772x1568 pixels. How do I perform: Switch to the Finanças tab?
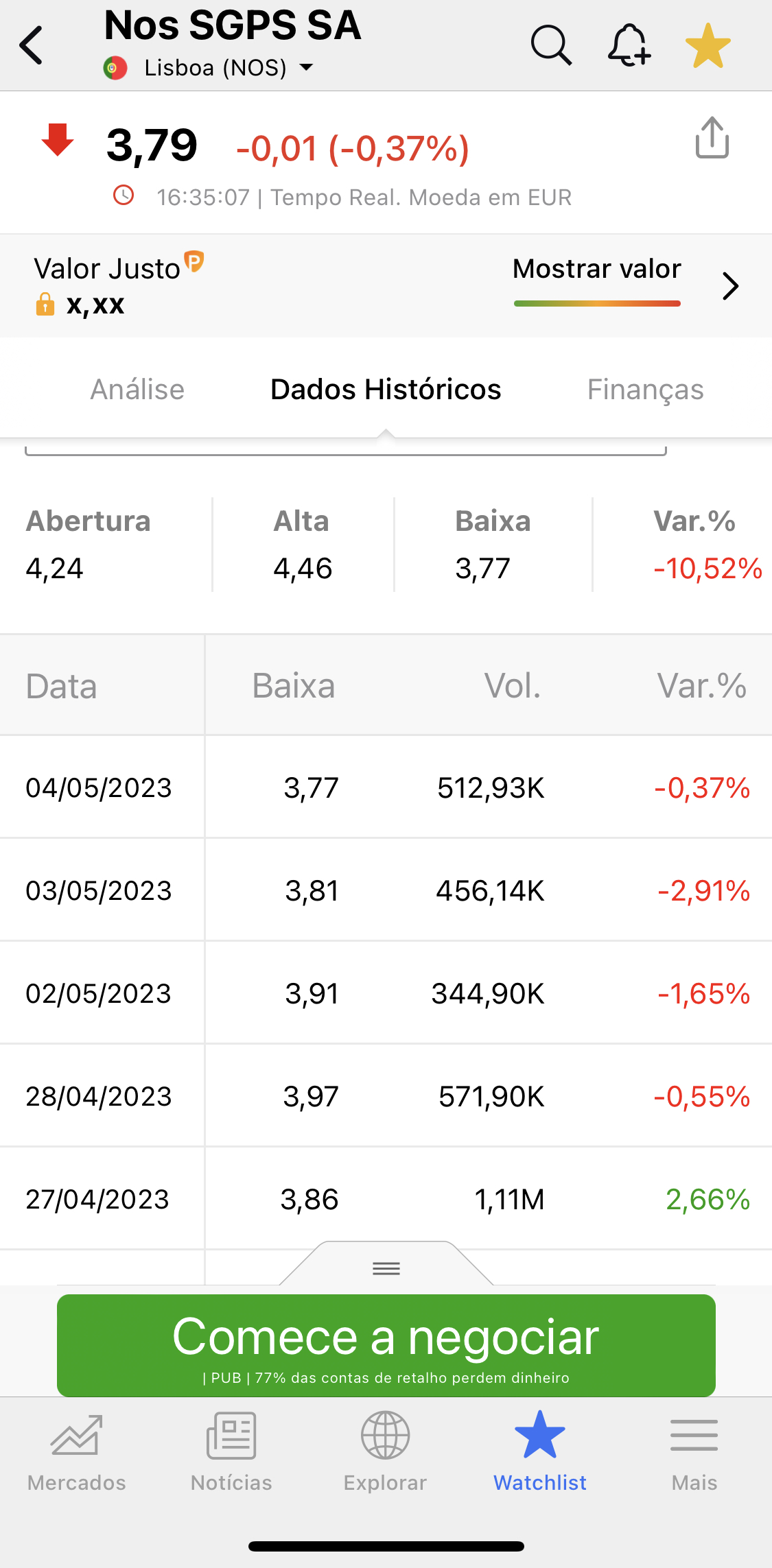click(x=645, y=390)
